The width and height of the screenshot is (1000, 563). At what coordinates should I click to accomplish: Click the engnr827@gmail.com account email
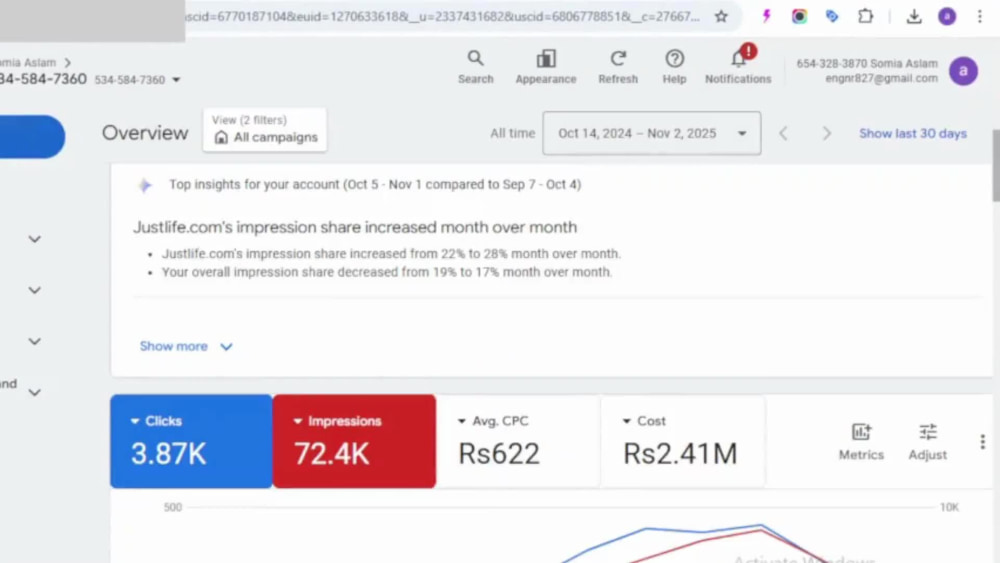(x=881, y=78)
